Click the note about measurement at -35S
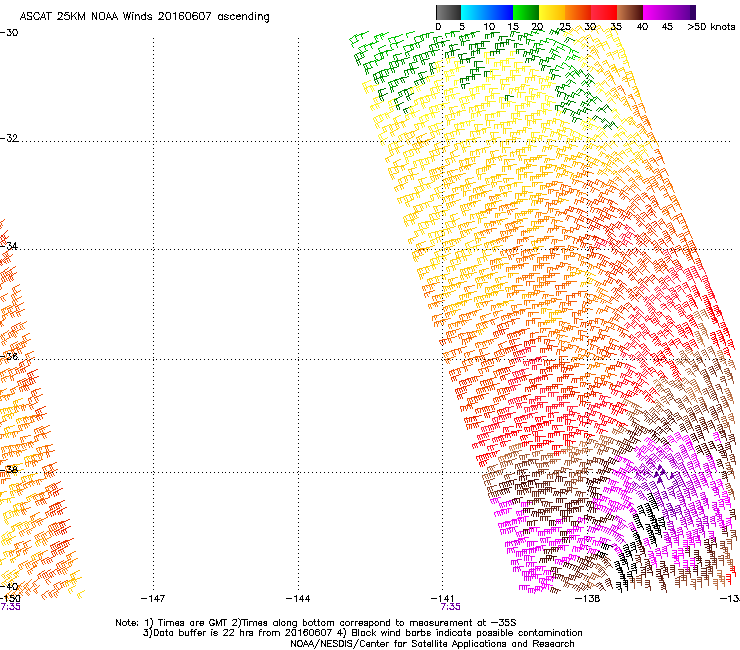This screenshot has height=650, width=740. [x=374, y=623]
